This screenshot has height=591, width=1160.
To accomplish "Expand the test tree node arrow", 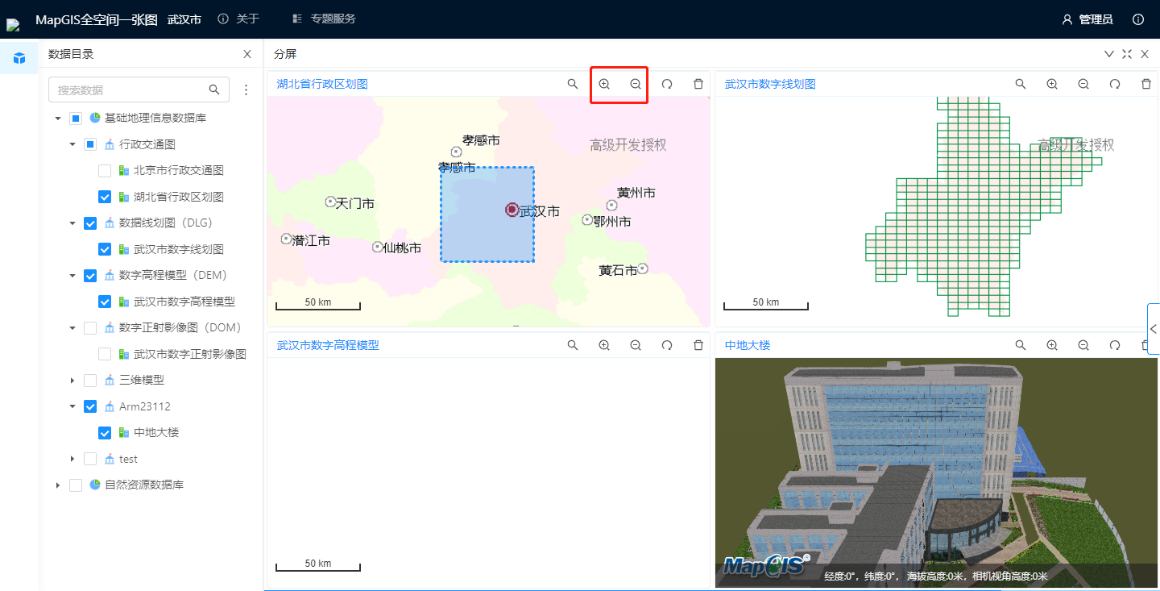I will 72,459.
